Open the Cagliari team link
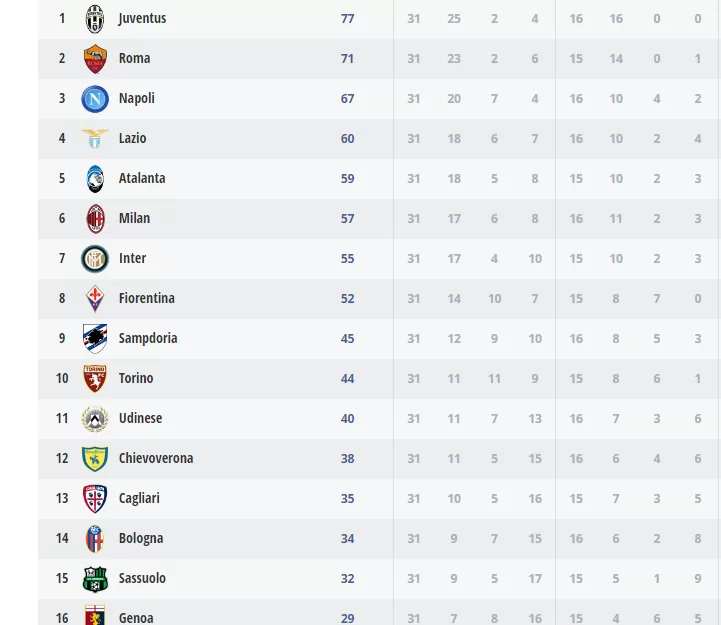 click(139, 498)
